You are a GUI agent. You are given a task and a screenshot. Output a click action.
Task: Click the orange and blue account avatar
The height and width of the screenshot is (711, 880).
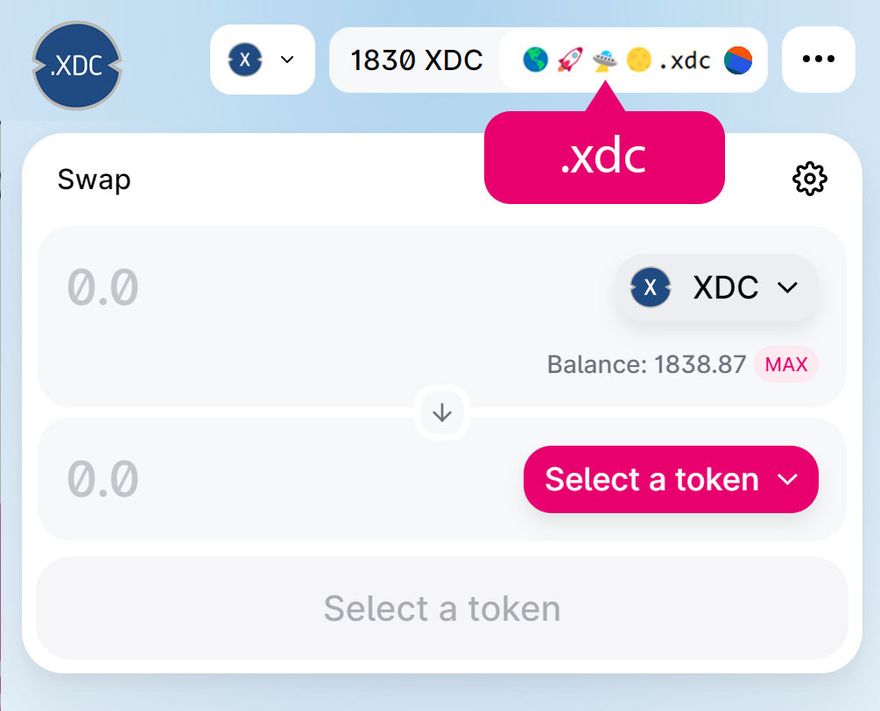738,60
